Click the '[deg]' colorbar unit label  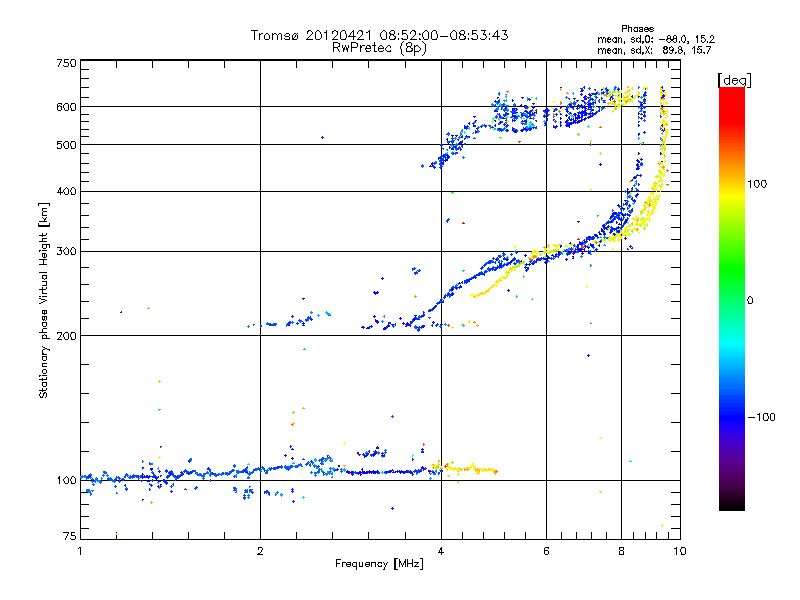[734, 81]
